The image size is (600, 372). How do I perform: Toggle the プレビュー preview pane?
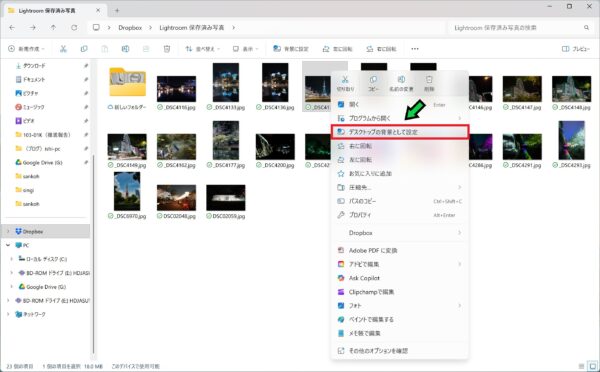[x=576, y=49]
